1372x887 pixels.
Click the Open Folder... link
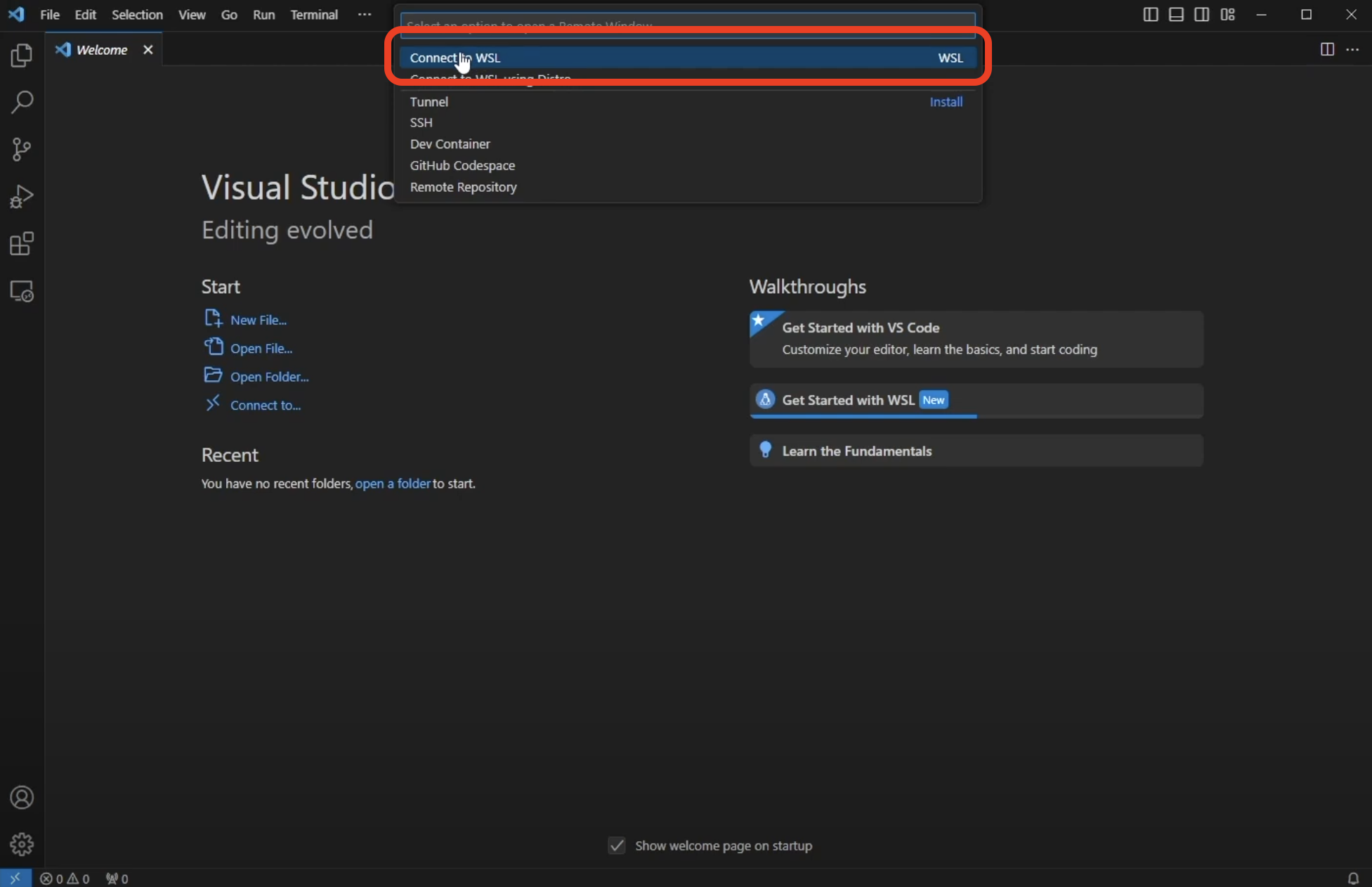(x=270, y=377)
